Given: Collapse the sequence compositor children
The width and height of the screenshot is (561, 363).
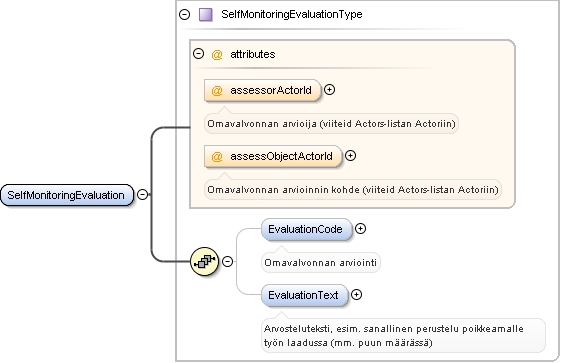Looking at the screenshot, I should click(228, 261).
